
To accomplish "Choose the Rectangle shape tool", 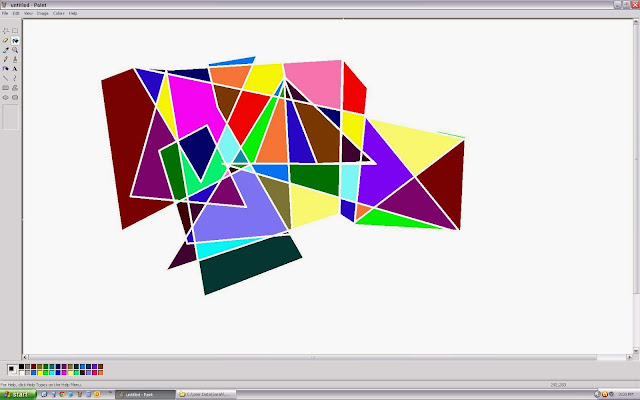I will pos(6,88).
